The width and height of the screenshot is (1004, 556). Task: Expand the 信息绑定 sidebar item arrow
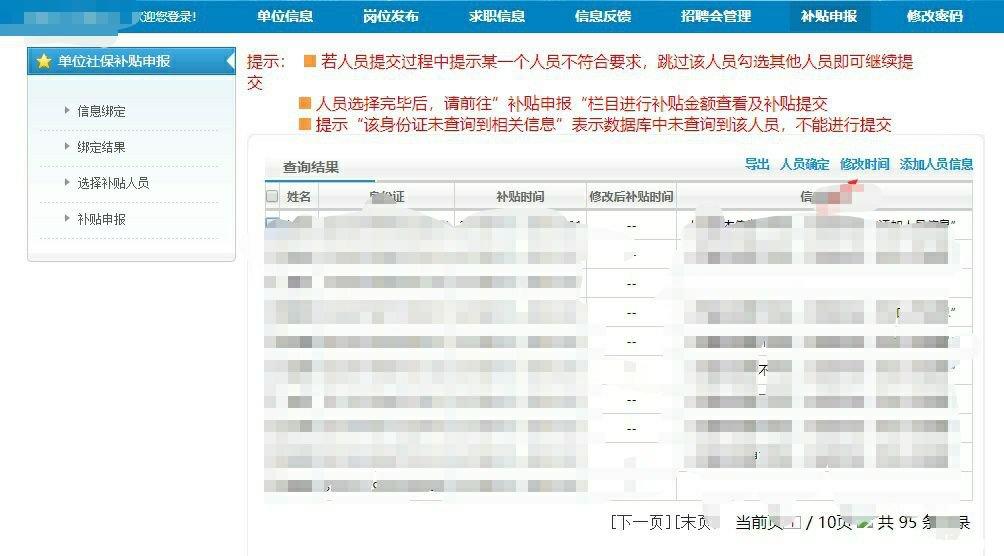tap(67, 110)
